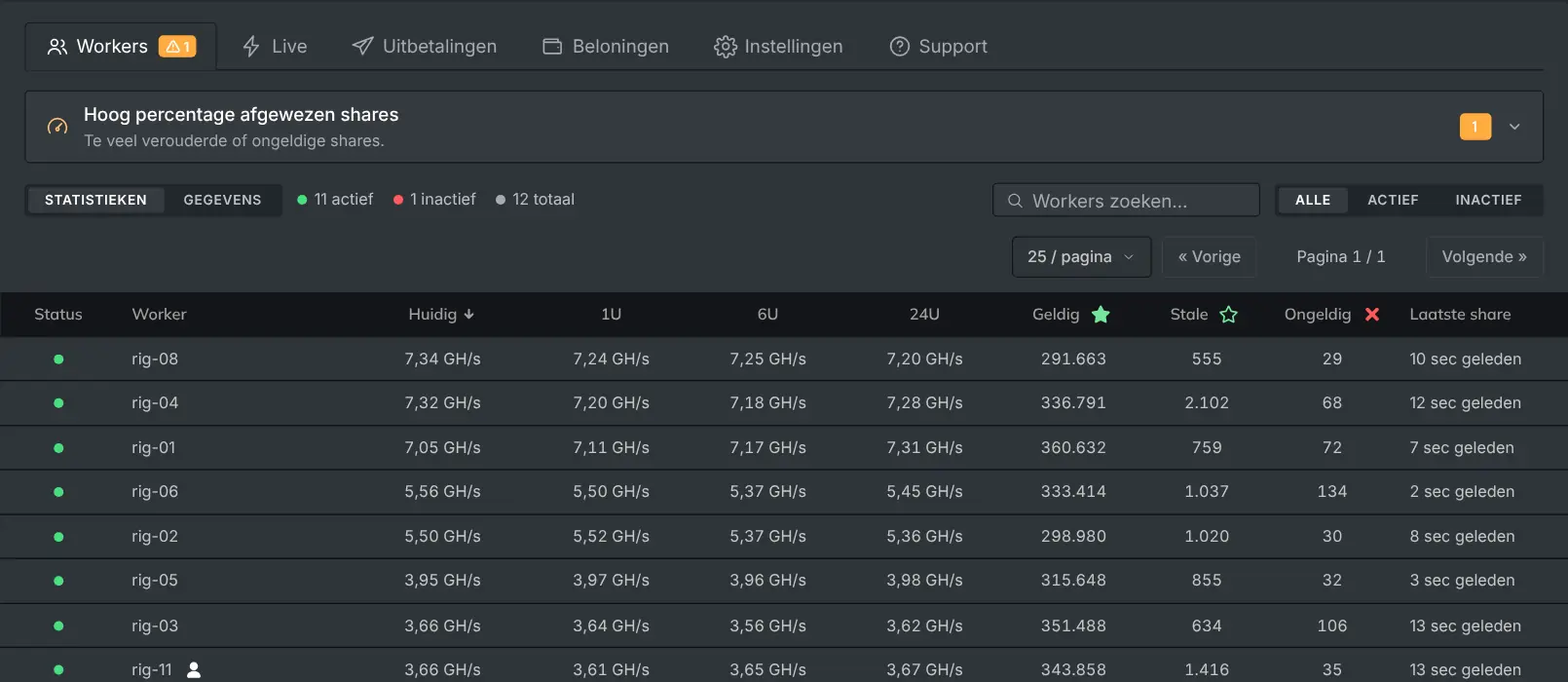Click the Live lightning bolt icon
The image size is (1568, 682).
(251, 47)
